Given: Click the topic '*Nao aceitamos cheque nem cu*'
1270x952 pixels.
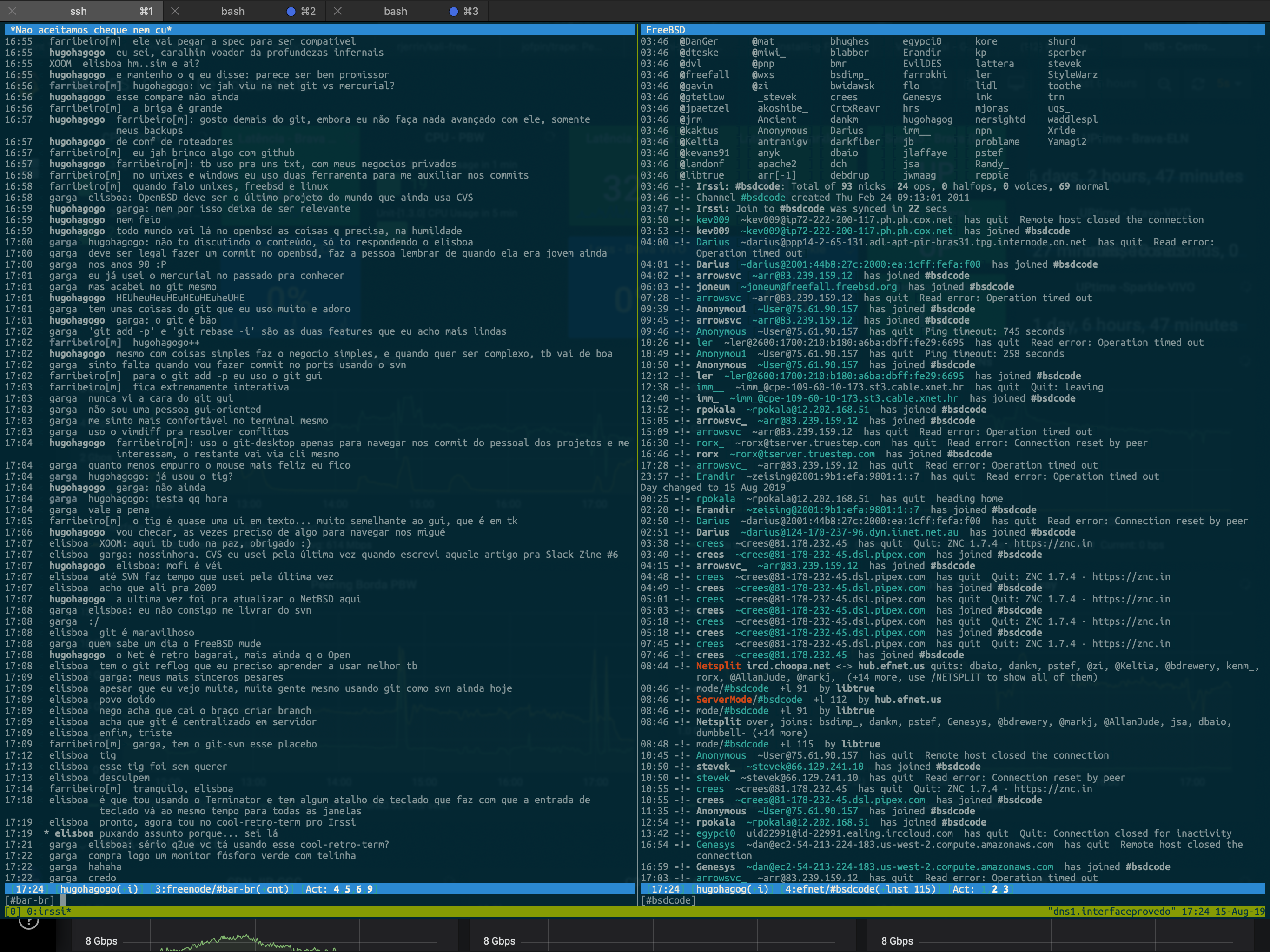Looking at the screenshot, I should 91,30.
